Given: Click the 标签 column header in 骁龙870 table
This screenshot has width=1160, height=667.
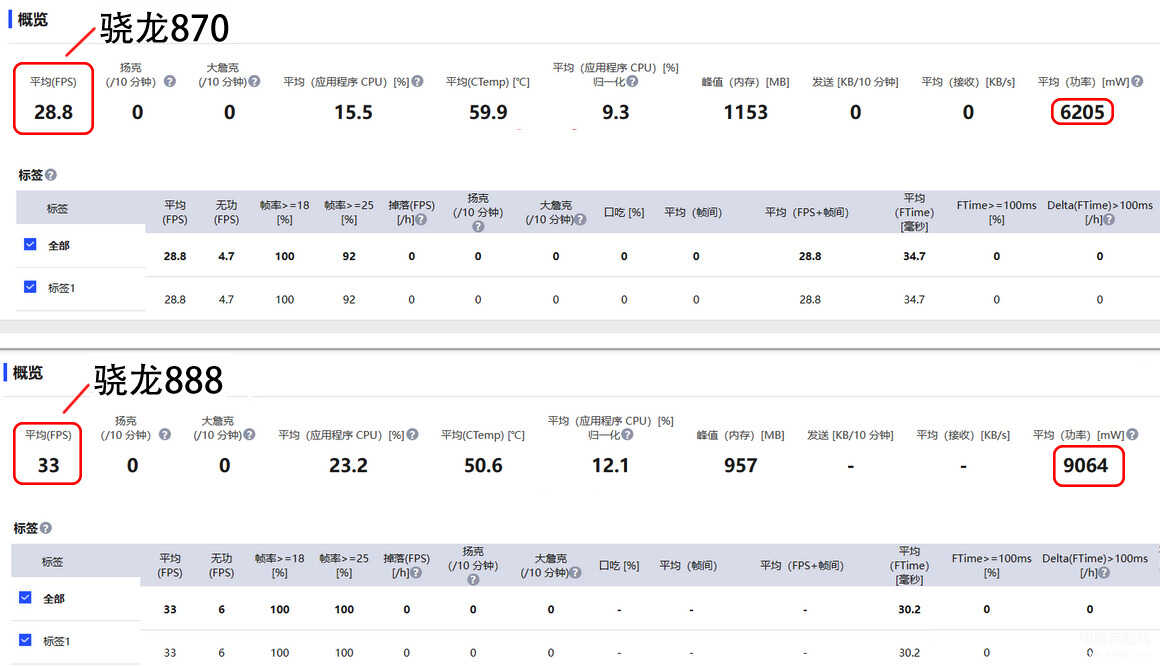Looking at the screenshot, I should 57,209.
